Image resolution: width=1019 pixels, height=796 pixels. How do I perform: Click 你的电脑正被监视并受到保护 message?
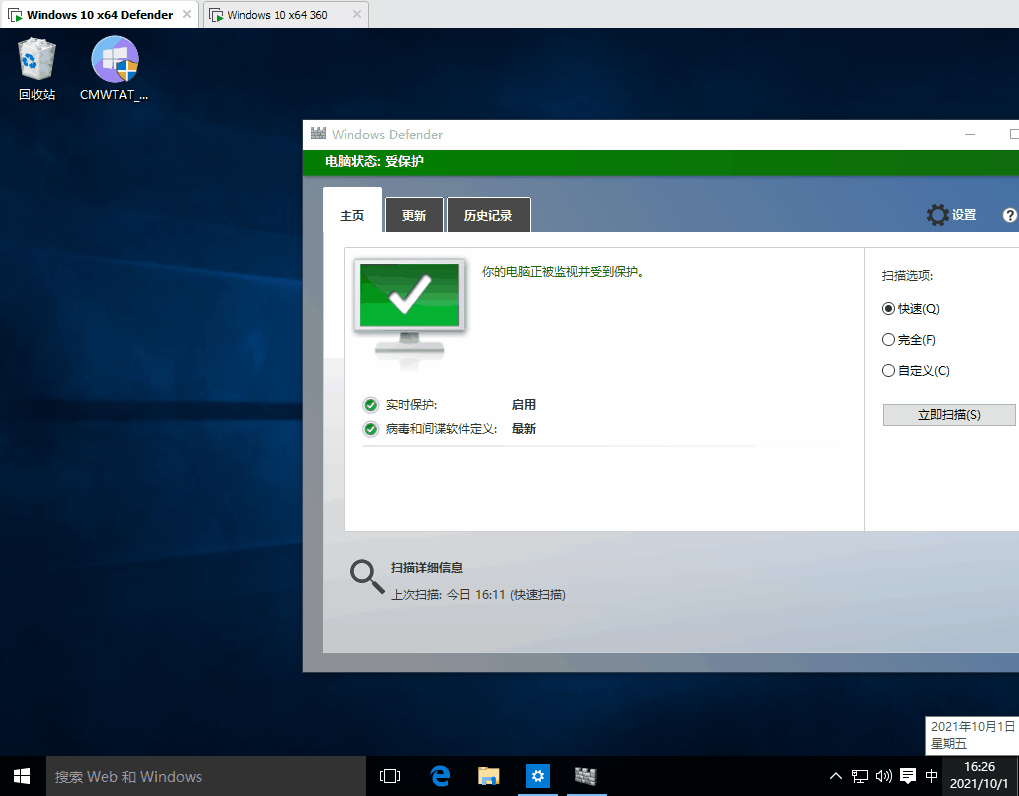point(563,272)
